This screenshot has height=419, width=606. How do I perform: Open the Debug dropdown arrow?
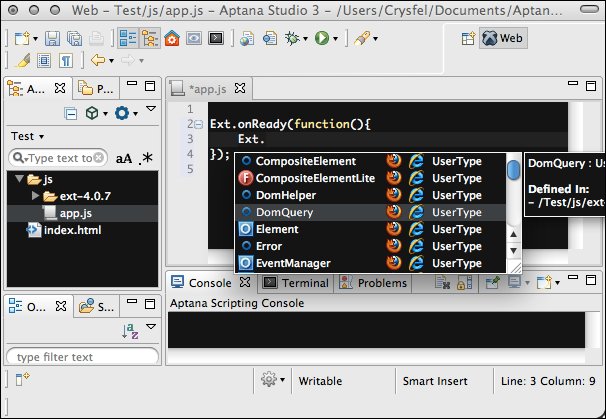[x=305, y=39]
